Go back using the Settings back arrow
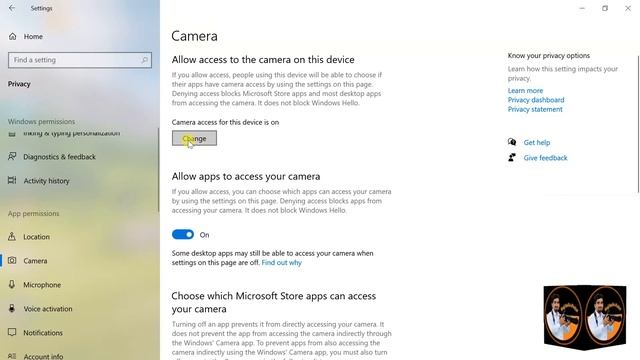Image resolution: width=640 pixels, height=360 pixels. coord(12,8)
